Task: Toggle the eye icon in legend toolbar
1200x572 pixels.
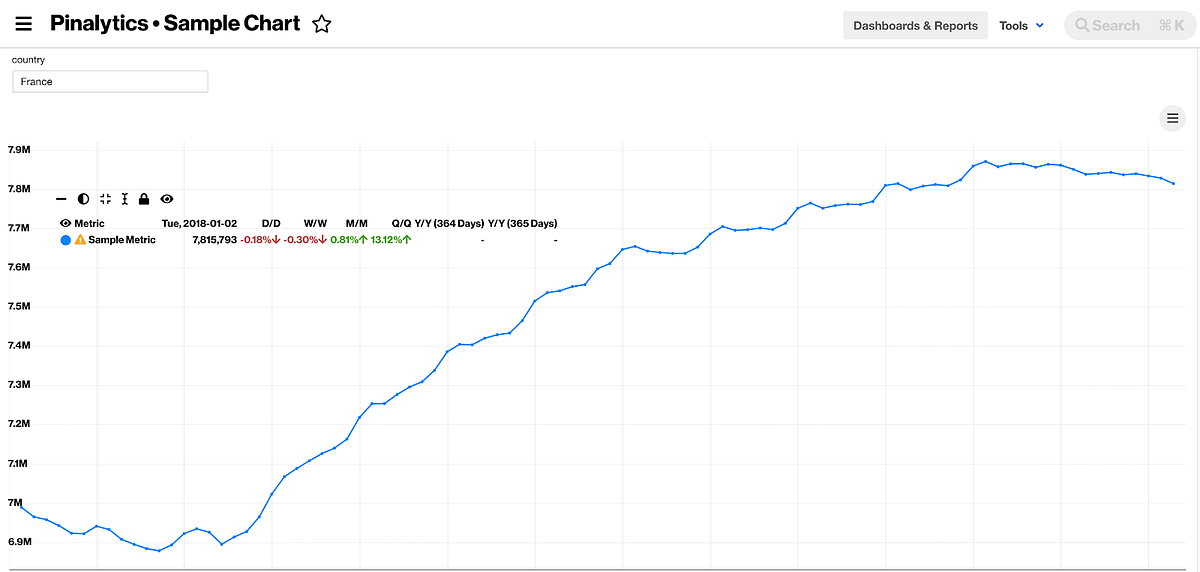Action: point(167,199)
